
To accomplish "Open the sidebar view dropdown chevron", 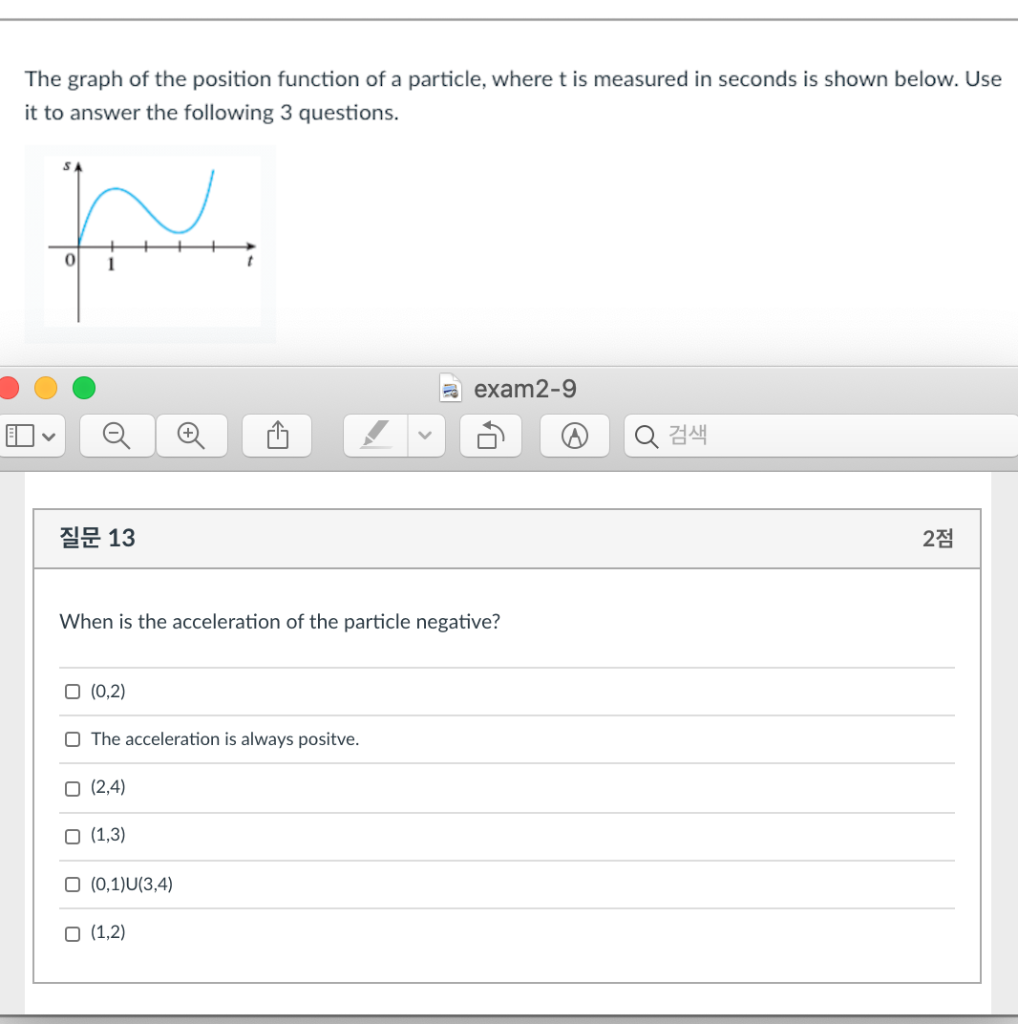I will [48, 435].
